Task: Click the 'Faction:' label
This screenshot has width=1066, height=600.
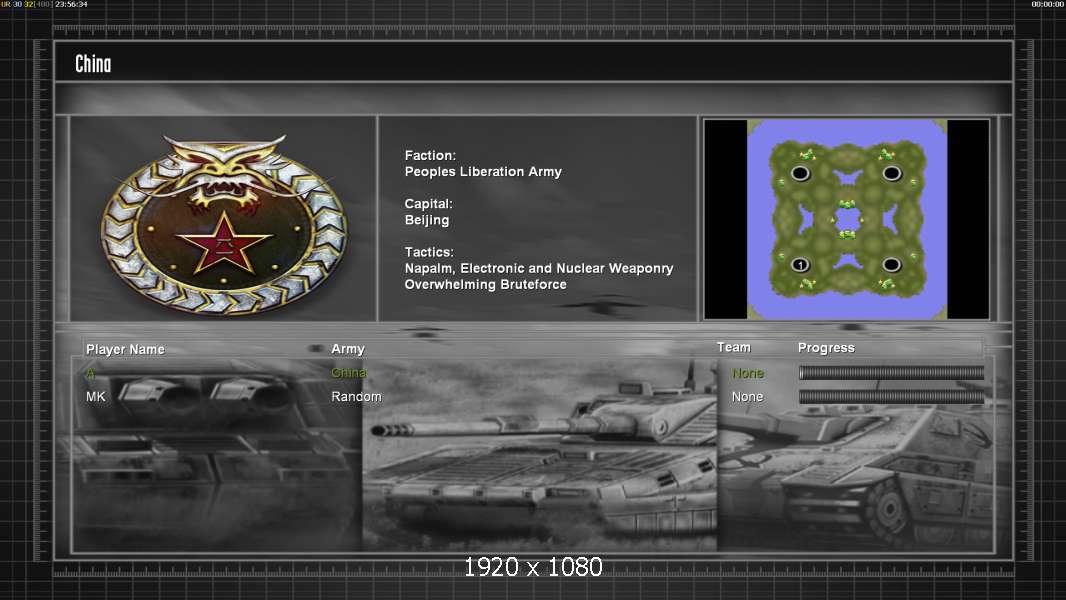Action: pos(430,156)
